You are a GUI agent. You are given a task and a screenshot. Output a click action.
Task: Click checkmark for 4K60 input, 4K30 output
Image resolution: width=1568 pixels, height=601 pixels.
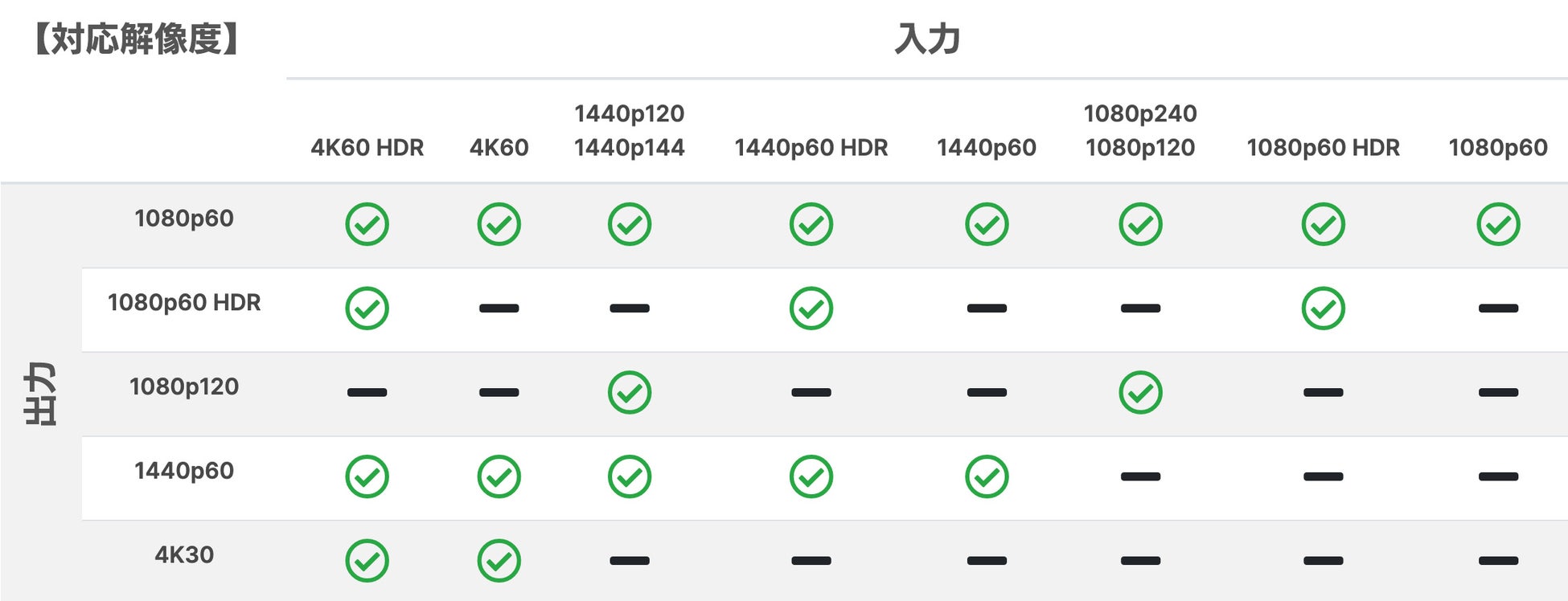(499, 561)
